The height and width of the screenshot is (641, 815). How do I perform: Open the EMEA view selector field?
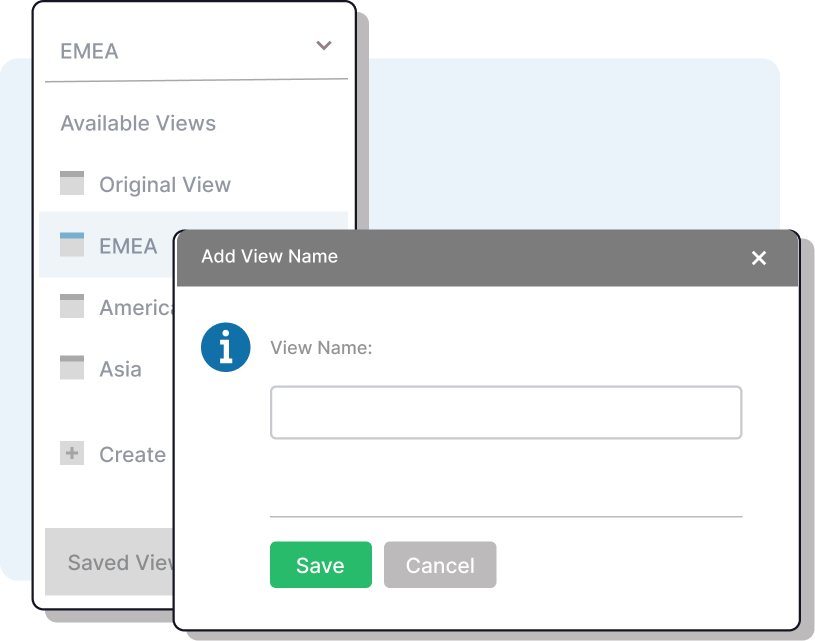tap(180, 51)
